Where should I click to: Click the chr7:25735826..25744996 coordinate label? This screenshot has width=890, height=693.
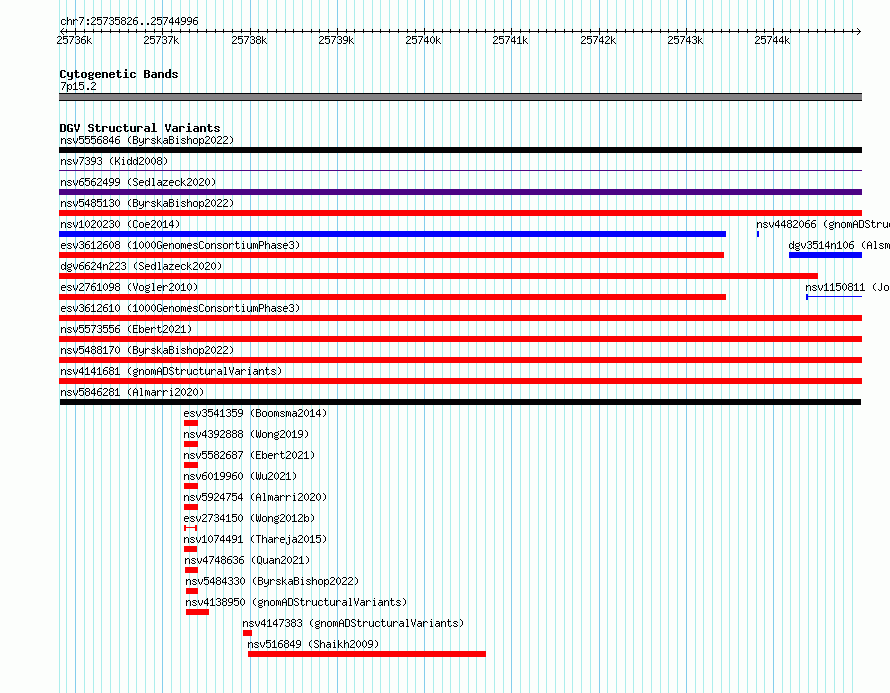point(129,21)
